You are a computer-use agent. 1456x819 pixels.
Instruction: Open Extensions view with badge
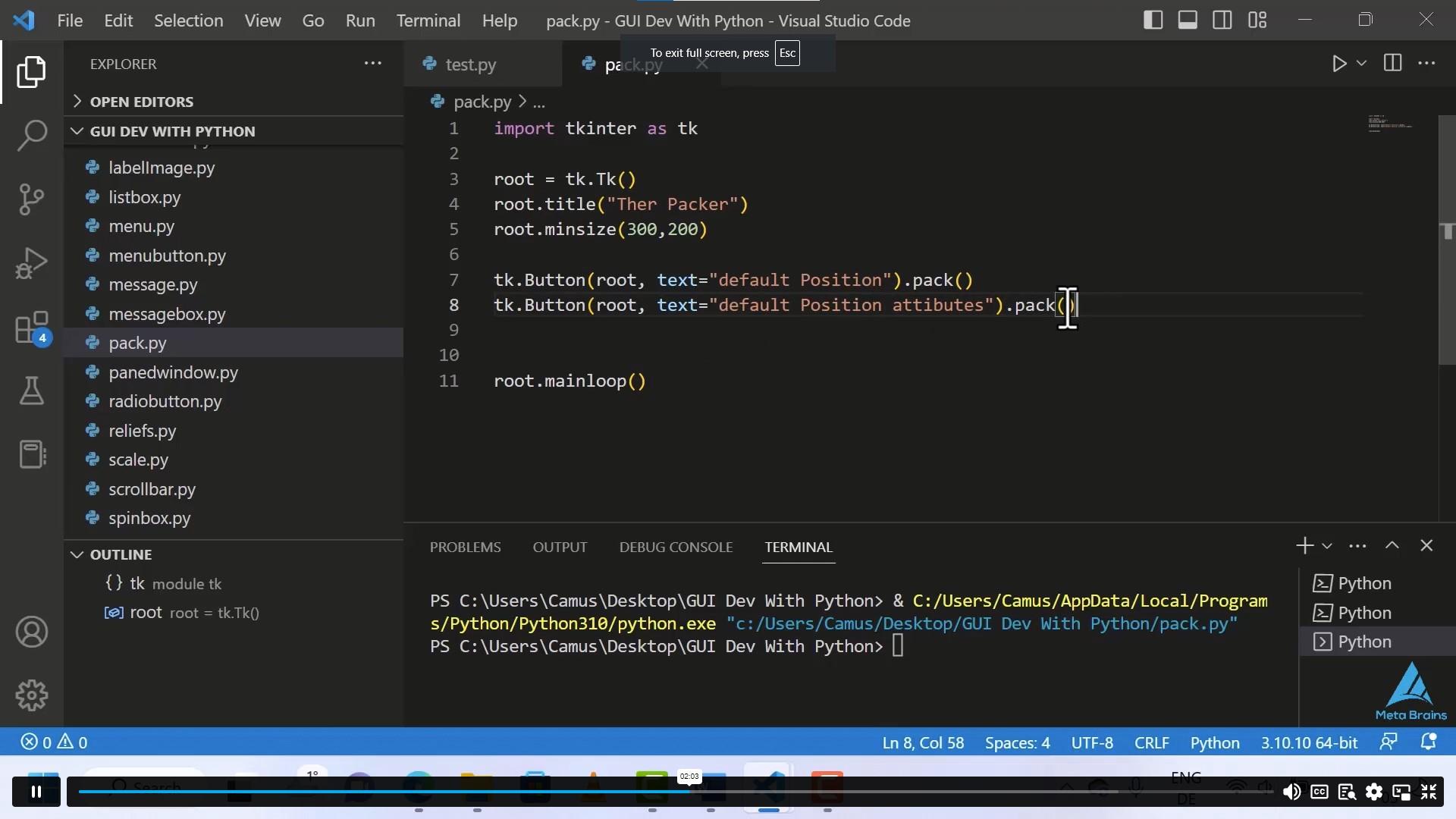tap(31, 328)
